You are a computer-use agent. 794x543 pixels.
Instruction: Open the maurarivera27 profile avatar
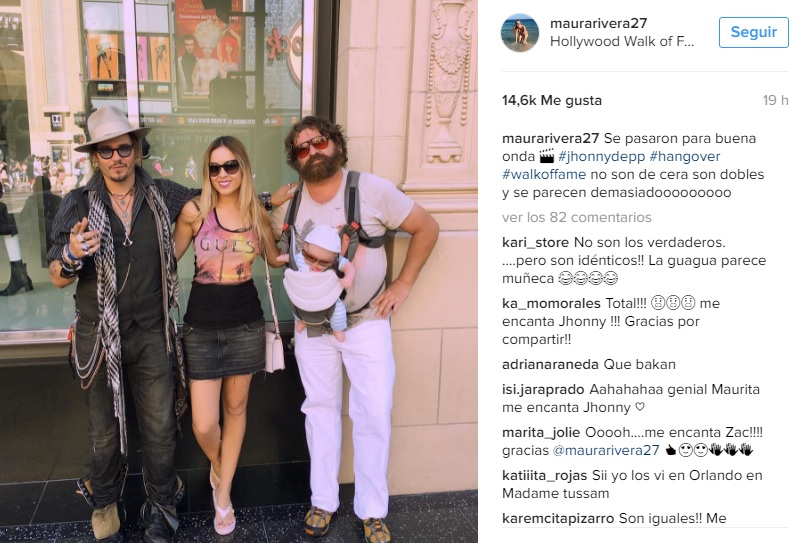point(520,32)
